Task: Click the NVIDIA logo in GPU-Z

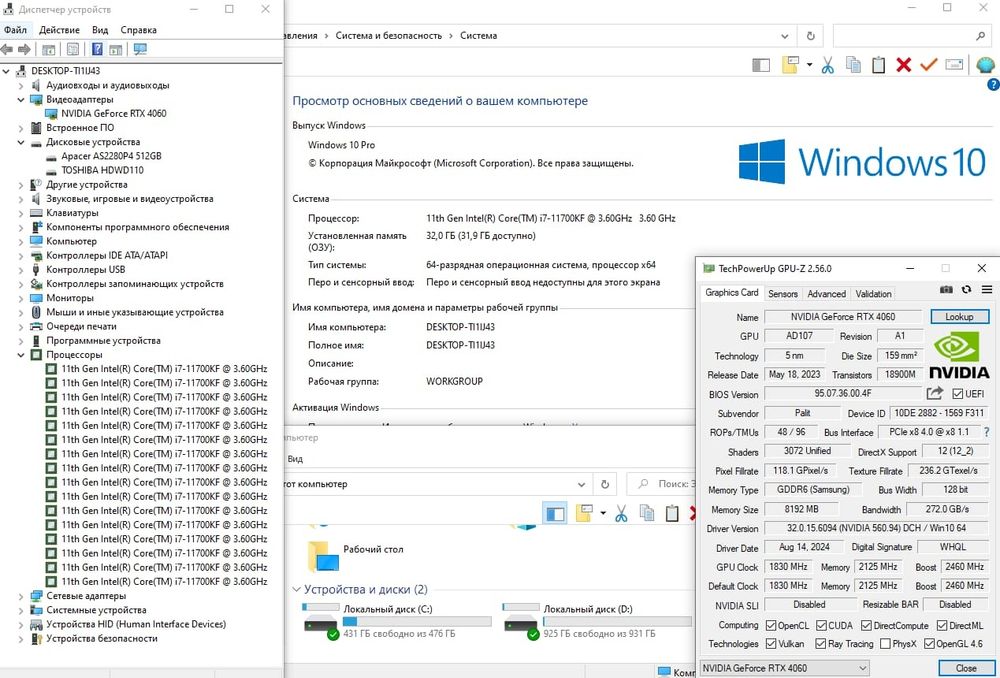Action: tap(959, 355)
